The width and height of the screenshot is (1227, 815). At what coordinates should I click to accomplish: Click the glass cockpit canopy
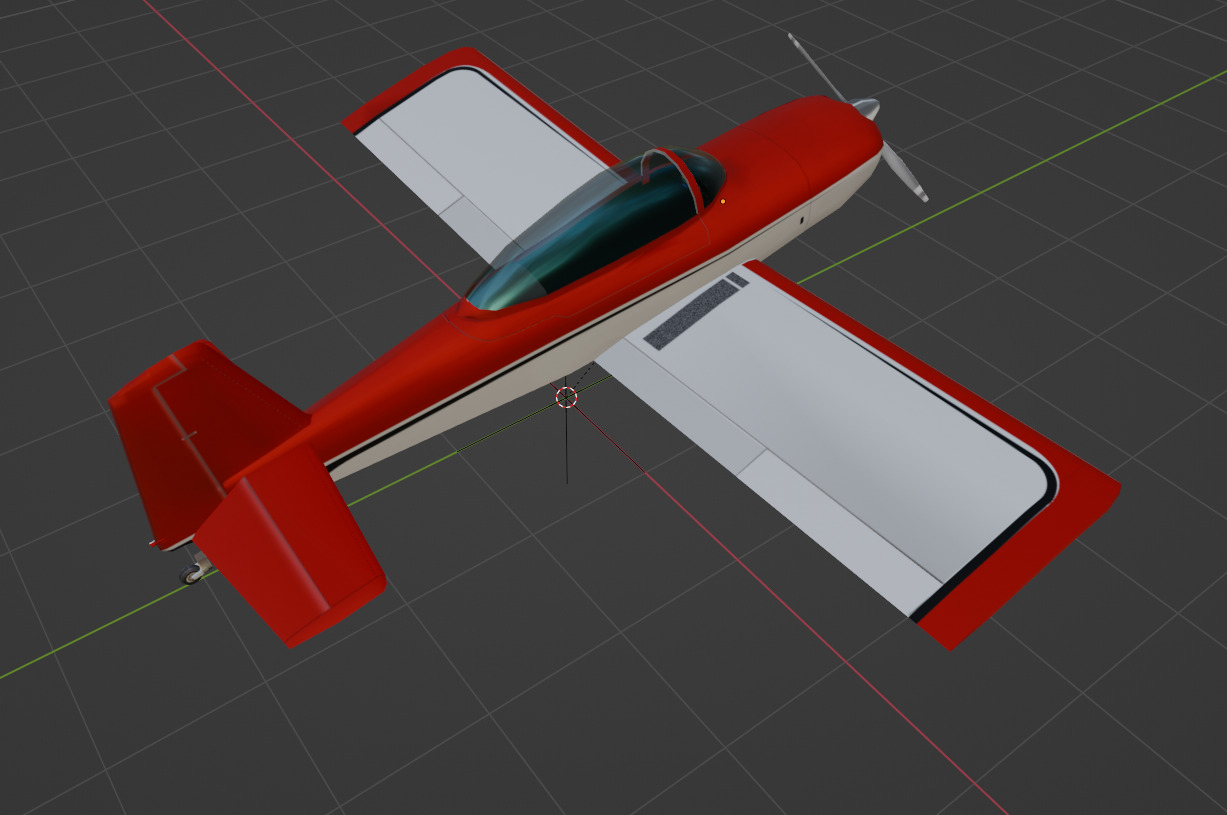pyautogui.click(x=595, y=228)
